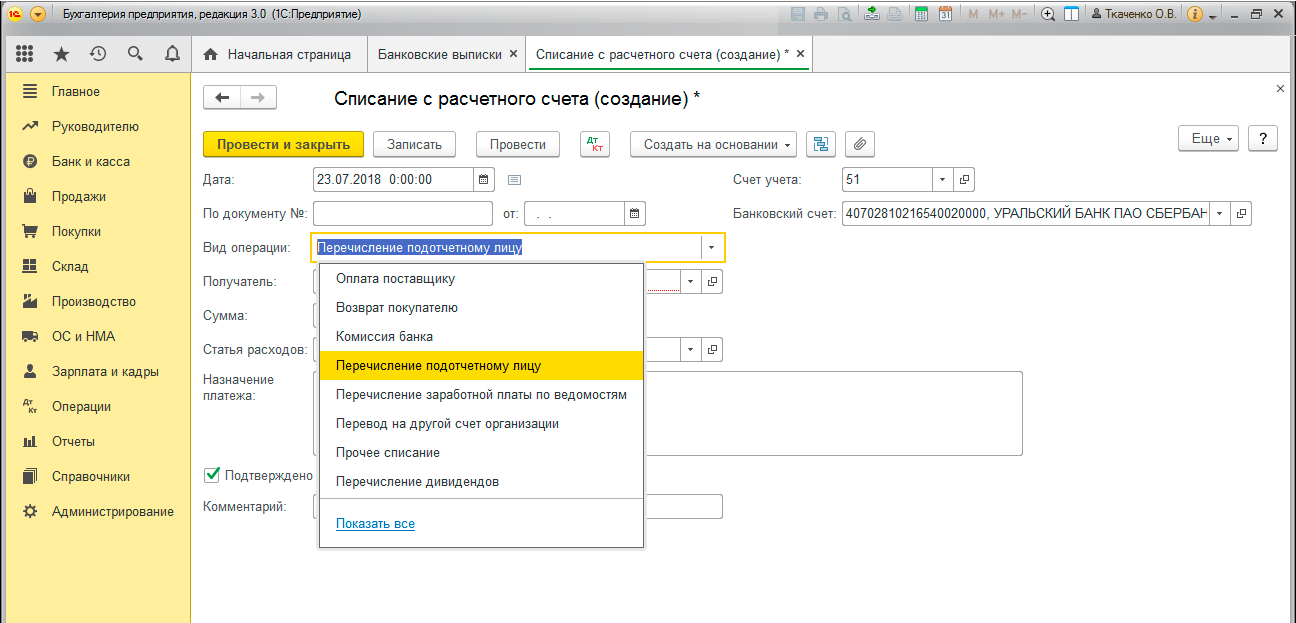Select Комиссия банка from the list
The height and width of the screenshot is (623, 1296).
[384, 337]
